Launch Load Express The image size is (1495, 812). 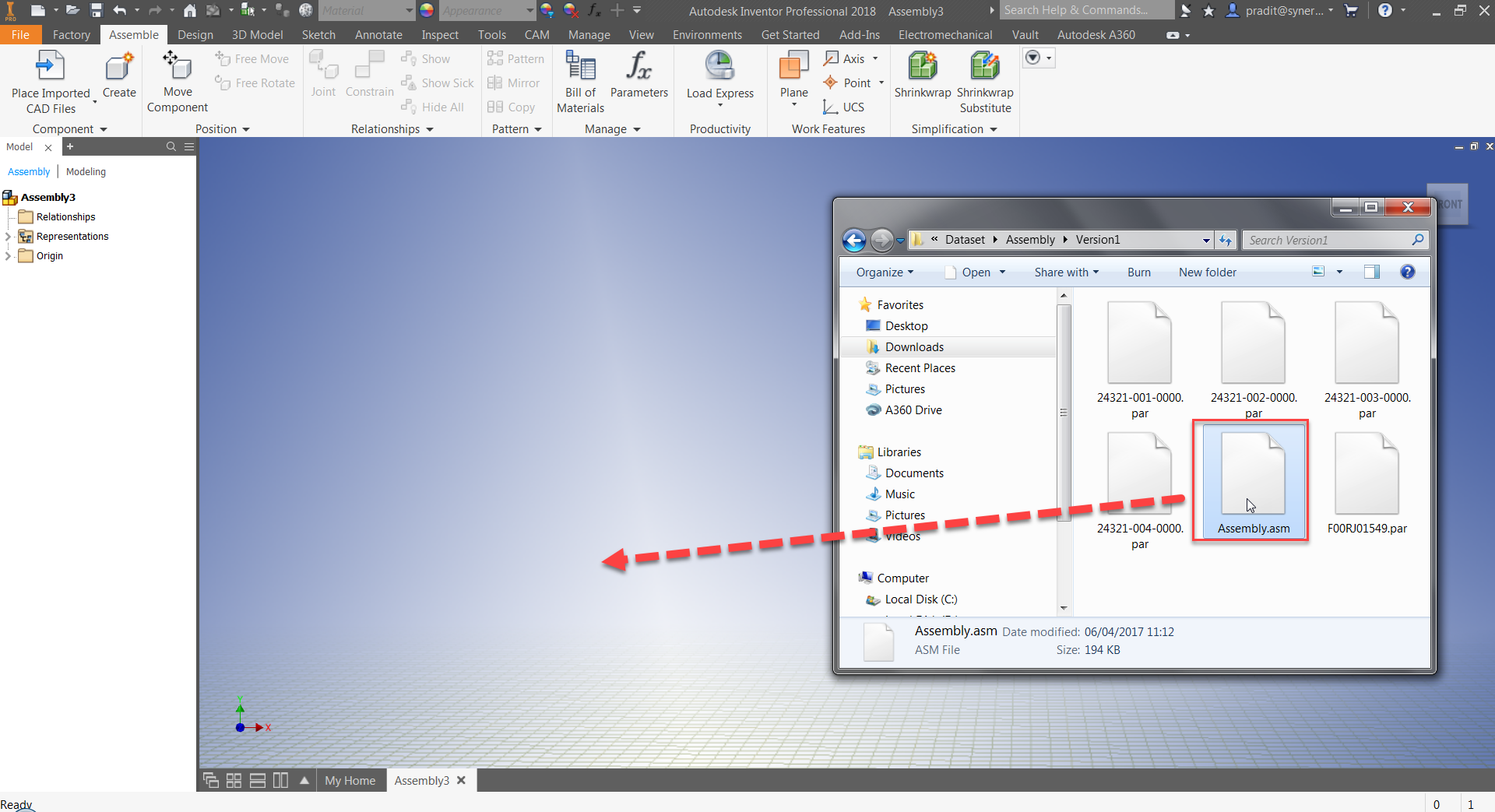719,74
